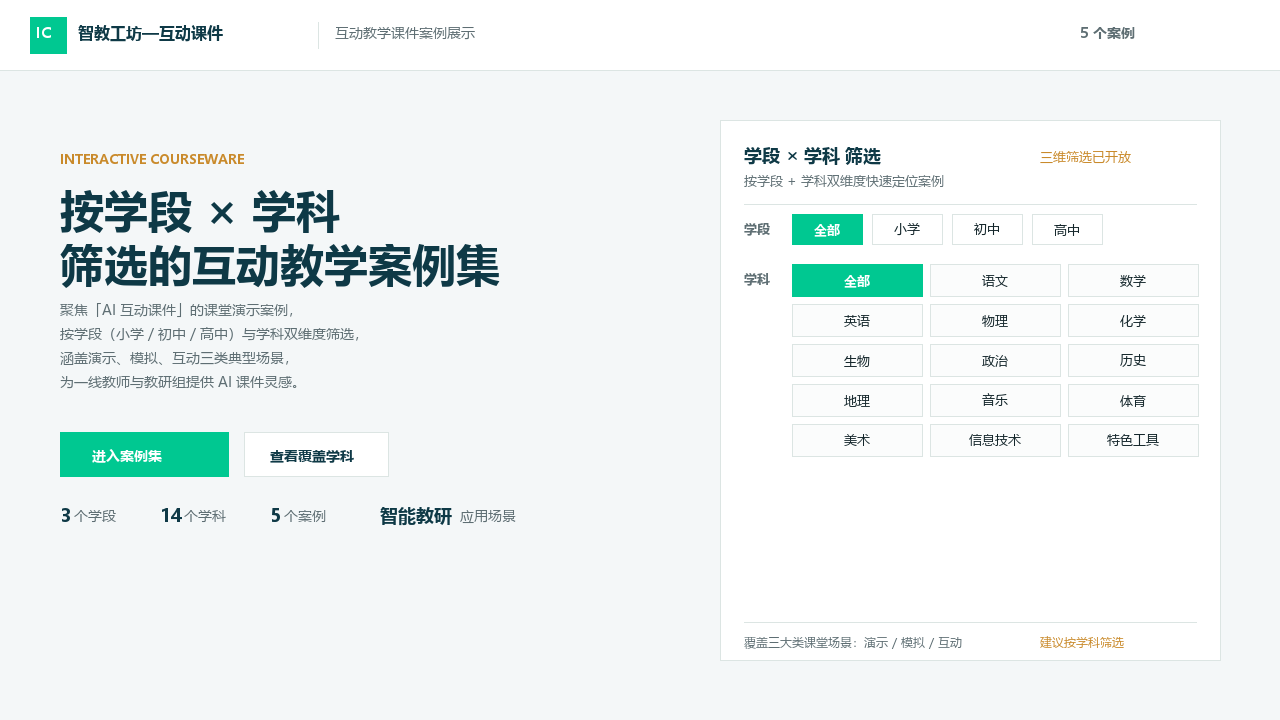Viewport: 1280px width, 720px height.
Task: Choose the 物理 subject filter
Action: tap(995, 321)
